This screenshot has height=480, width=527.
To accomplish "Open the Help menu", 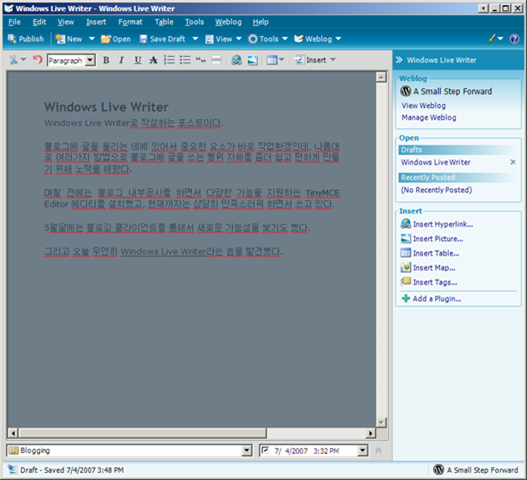I will point(260,22).
